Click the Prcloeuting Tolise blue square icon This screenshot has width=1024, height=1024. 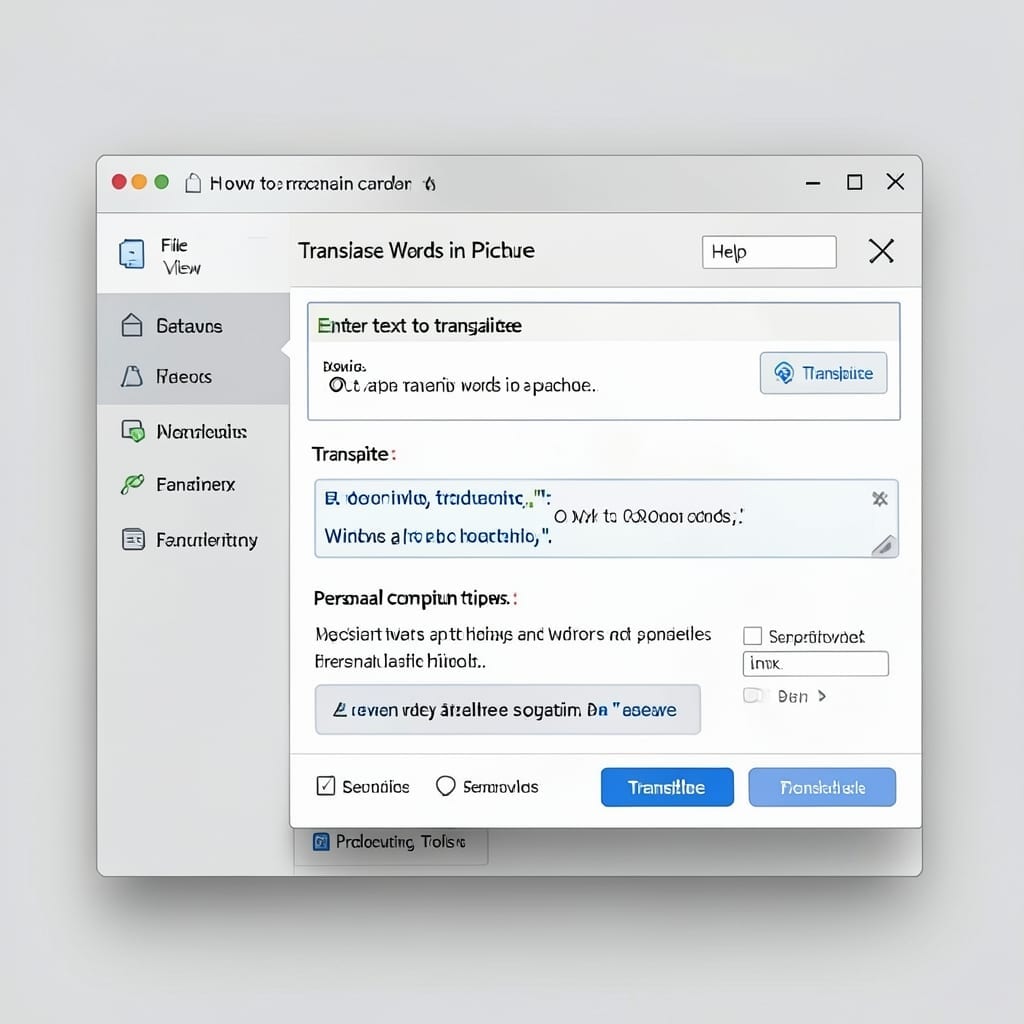(321, 842)
